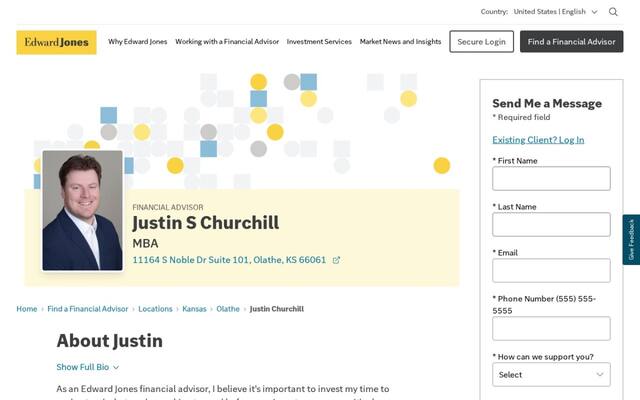Focus the First Name input field

[x=551, y=178]
